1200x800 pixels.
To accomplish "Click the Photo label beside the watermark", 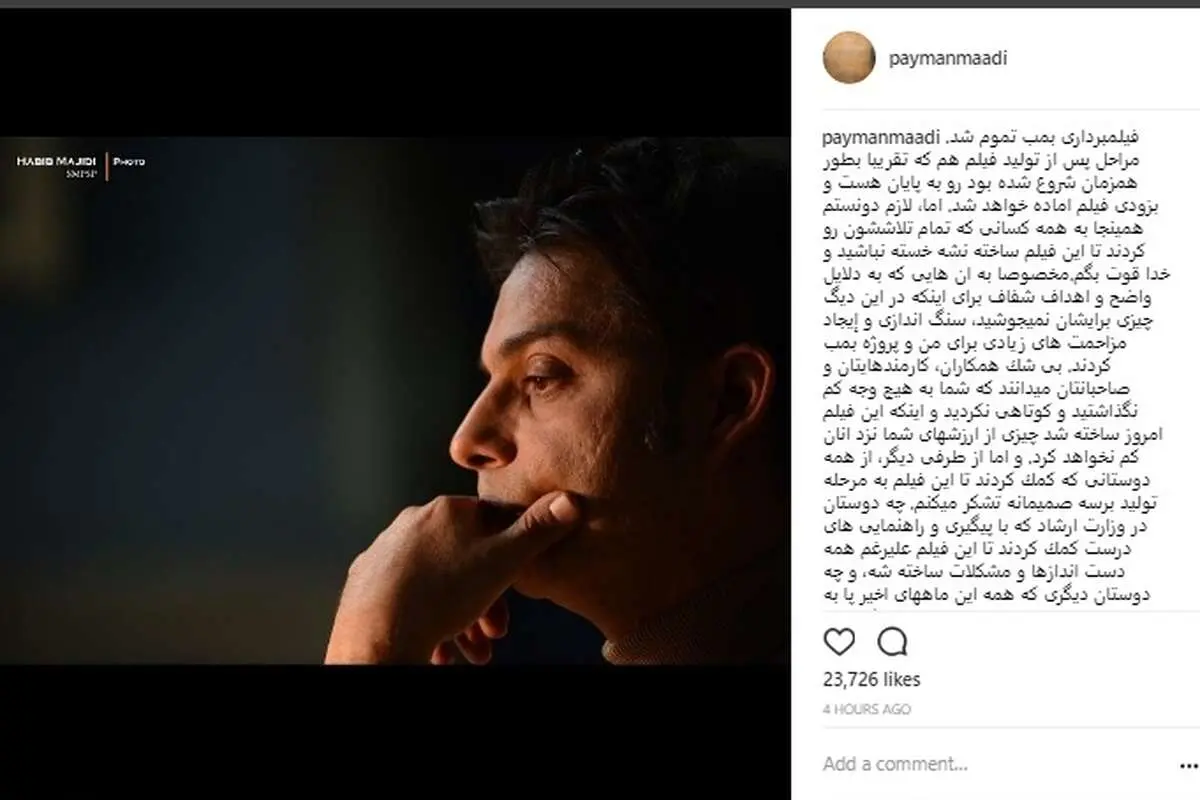I will [x=130, y=161].
